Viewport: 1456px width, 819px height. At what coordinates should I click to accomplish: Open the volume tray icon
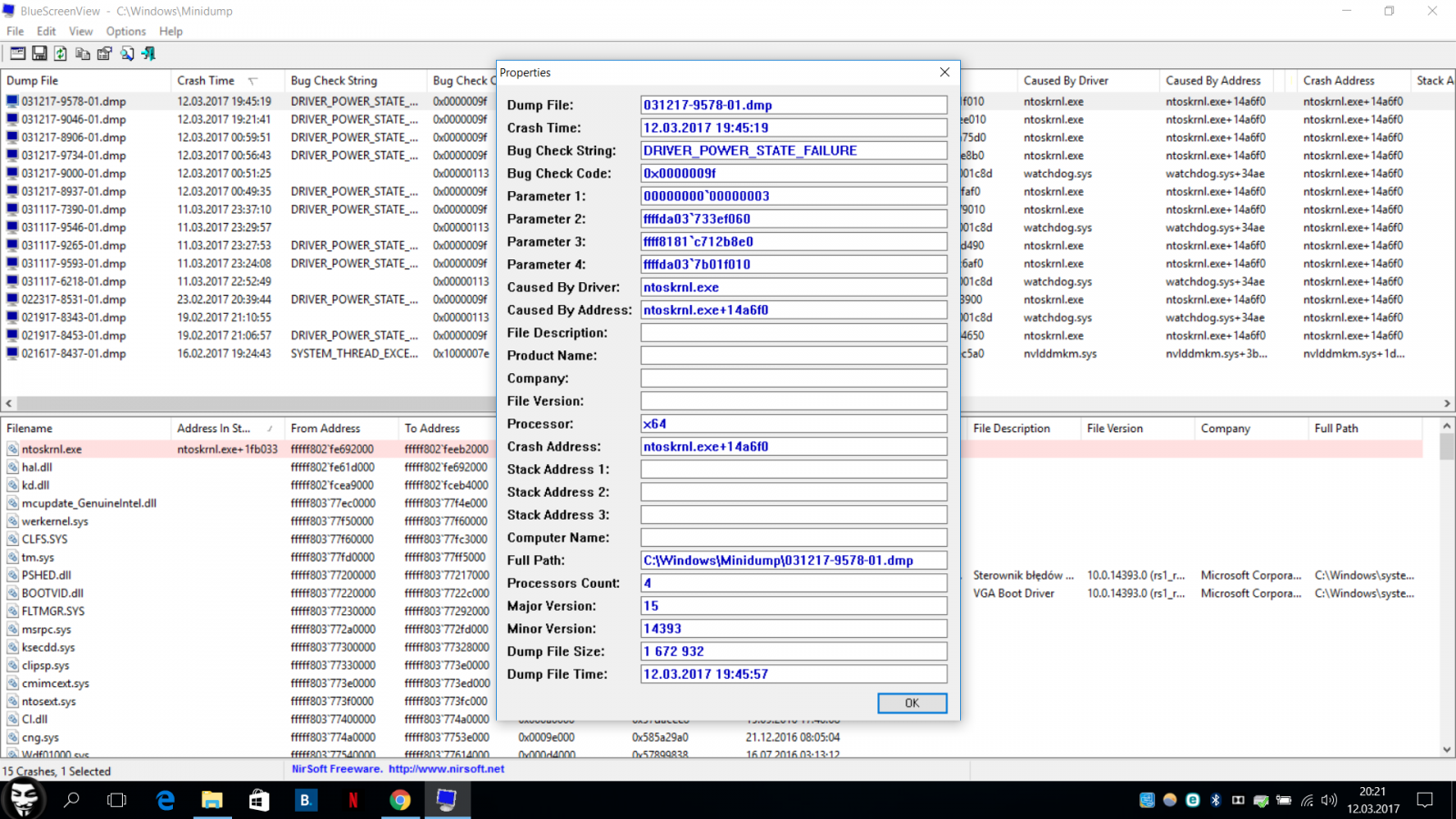click(x=1330, y=800)
